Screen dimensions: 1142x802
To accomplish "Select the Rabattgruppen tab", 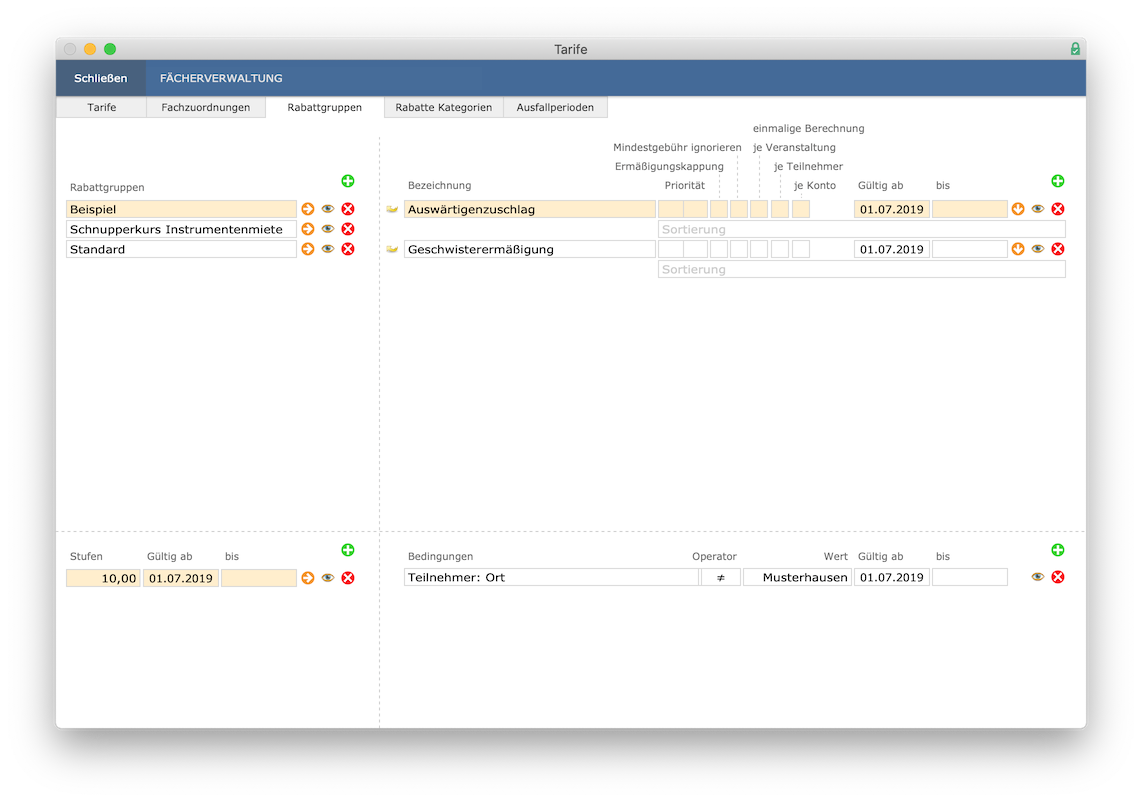I will coord(324,107).
